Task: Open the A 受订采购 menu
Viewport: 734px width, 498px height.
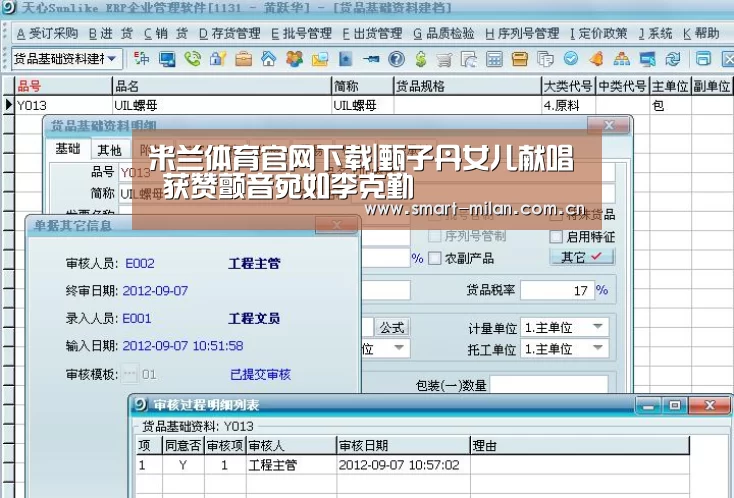Action: (47, 34)
